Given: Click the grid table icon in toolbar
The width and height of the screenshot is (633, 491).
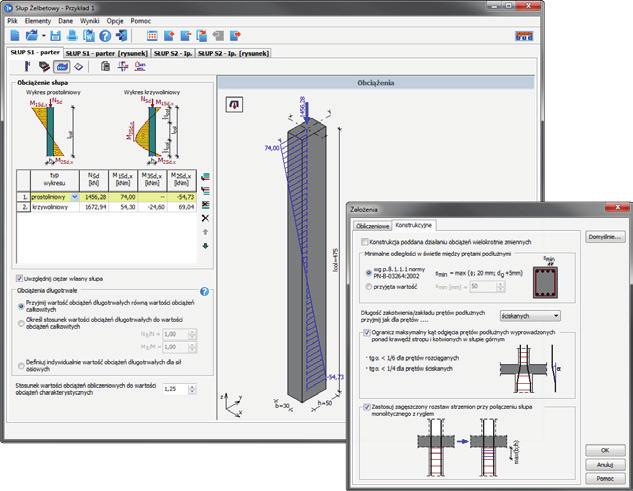Looking at the screenshot, I should [152, 36].
